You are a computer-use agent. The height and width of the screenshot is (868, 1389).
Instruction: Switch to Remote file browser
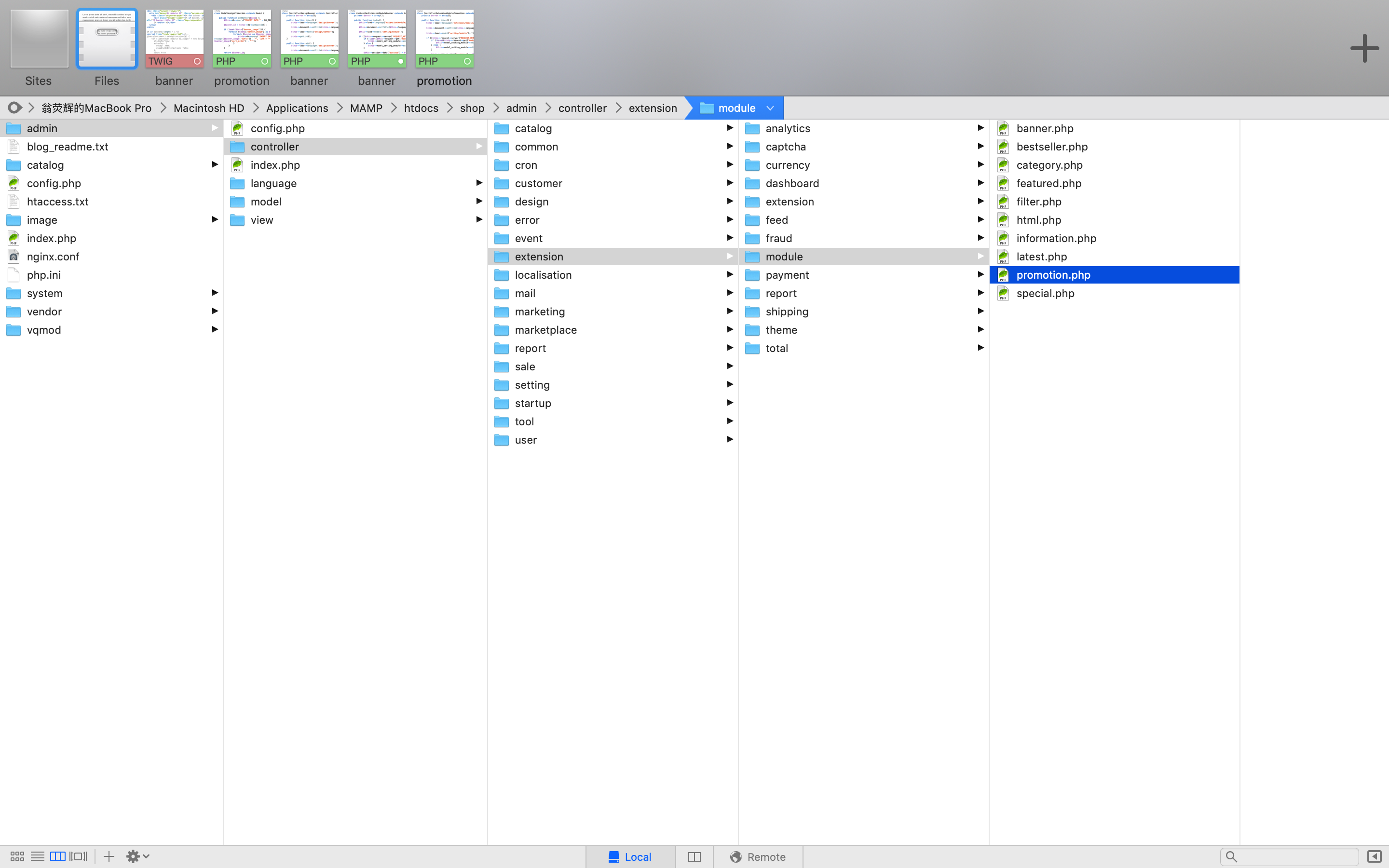(758, 856)
